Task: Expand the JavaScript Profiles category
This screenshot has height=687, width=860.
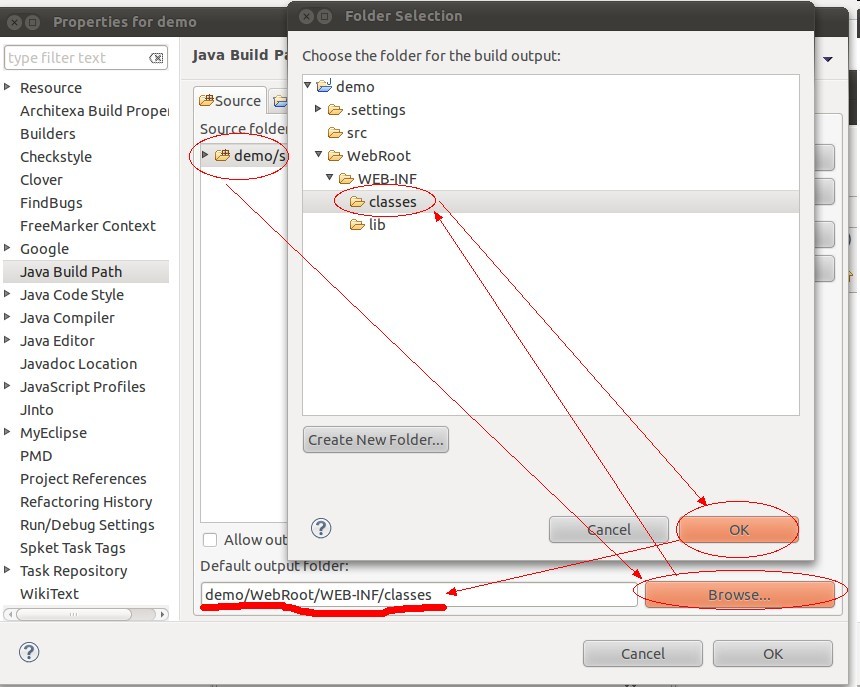Action: coord(7,386)
